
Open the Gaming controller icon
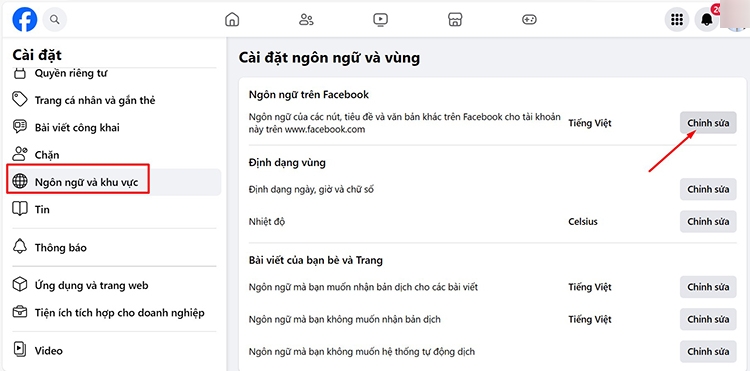point(529,20)
